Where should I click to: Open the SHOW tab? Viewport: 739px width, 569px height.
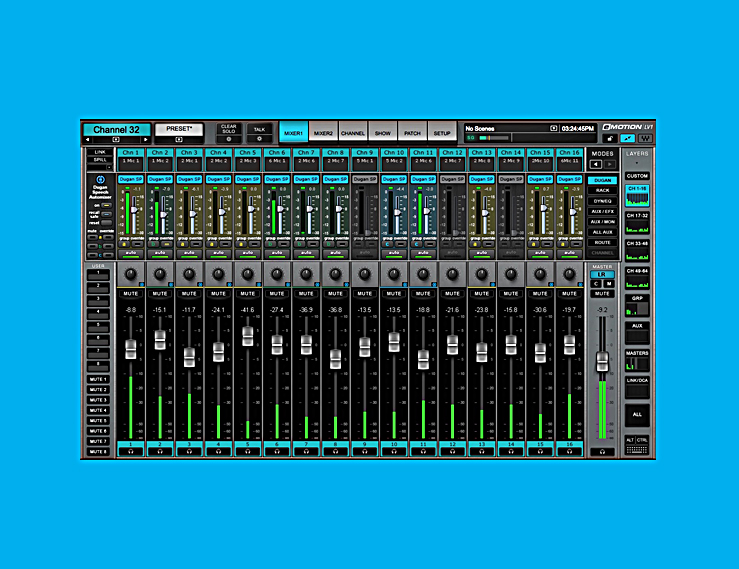point(382,133)
